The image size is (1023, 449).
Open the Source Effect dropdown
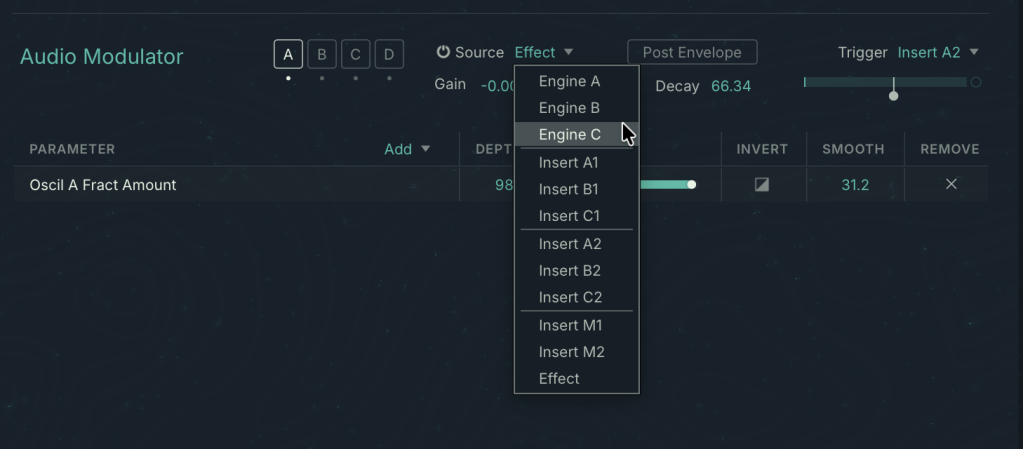point(544,52)
